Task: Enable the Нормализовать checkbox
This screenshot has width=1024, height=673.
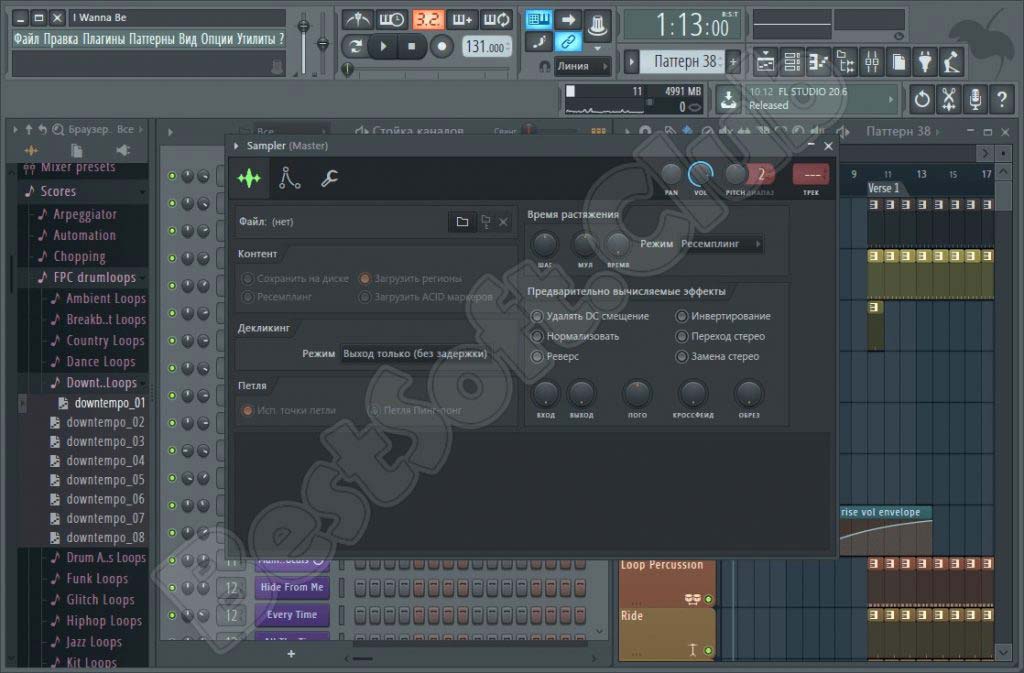Action: point(539,336)
